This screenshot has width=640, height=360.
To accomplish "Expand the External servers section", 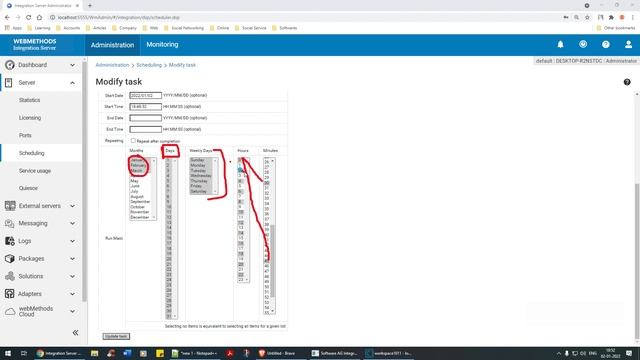I will click(72, 206).
